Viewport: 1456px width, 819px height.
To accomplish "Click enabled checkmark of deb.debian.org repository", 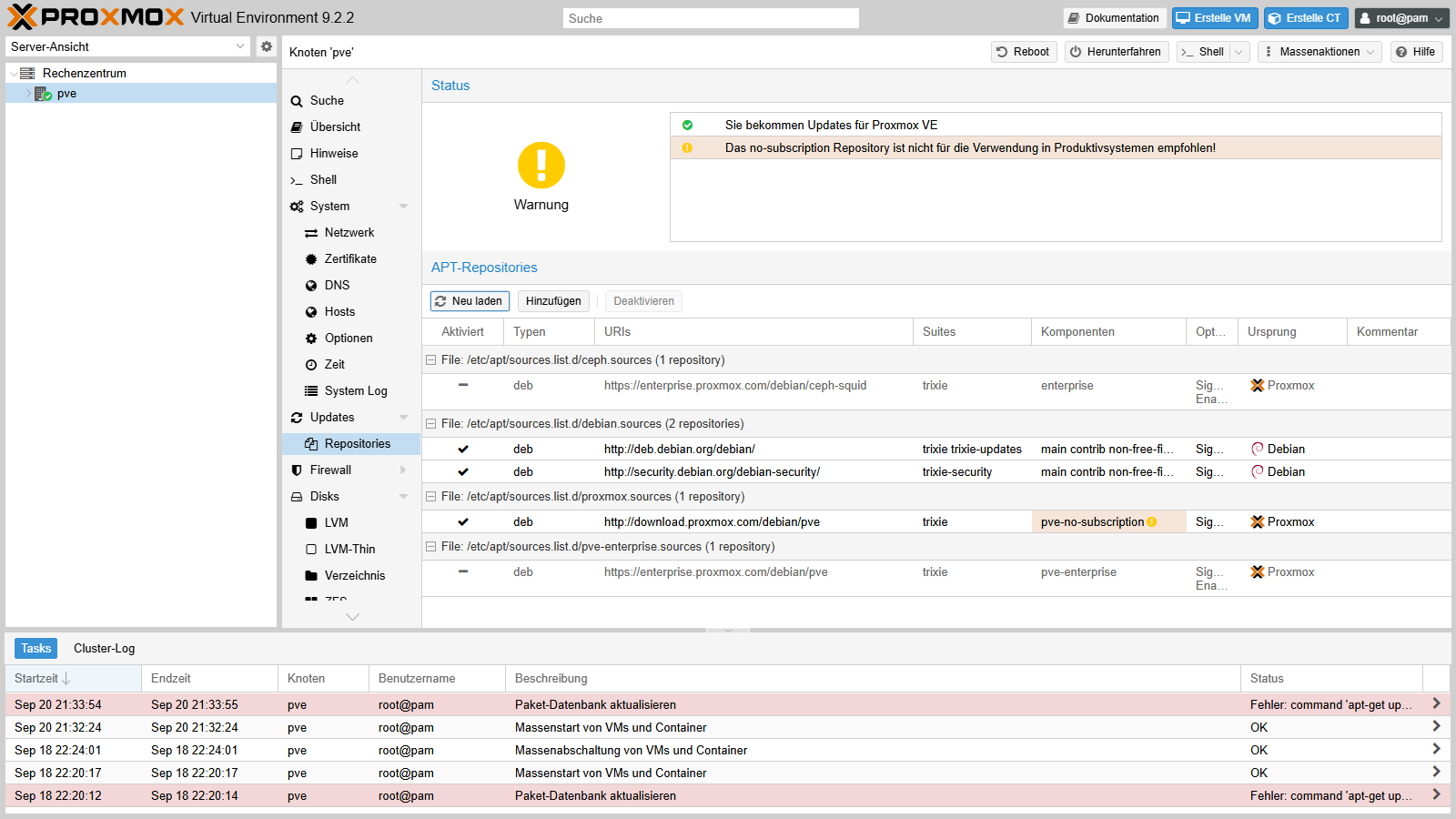I will [x=463, y=450].
